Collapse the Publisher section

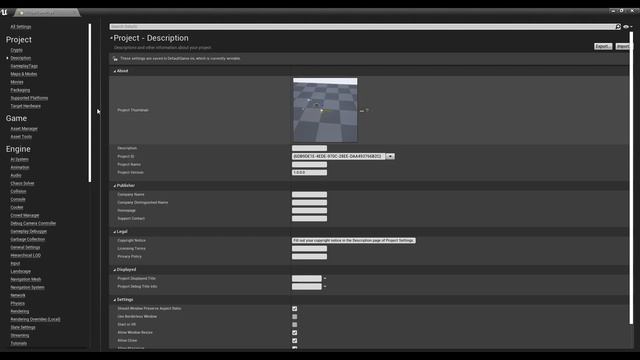[115, 186]
